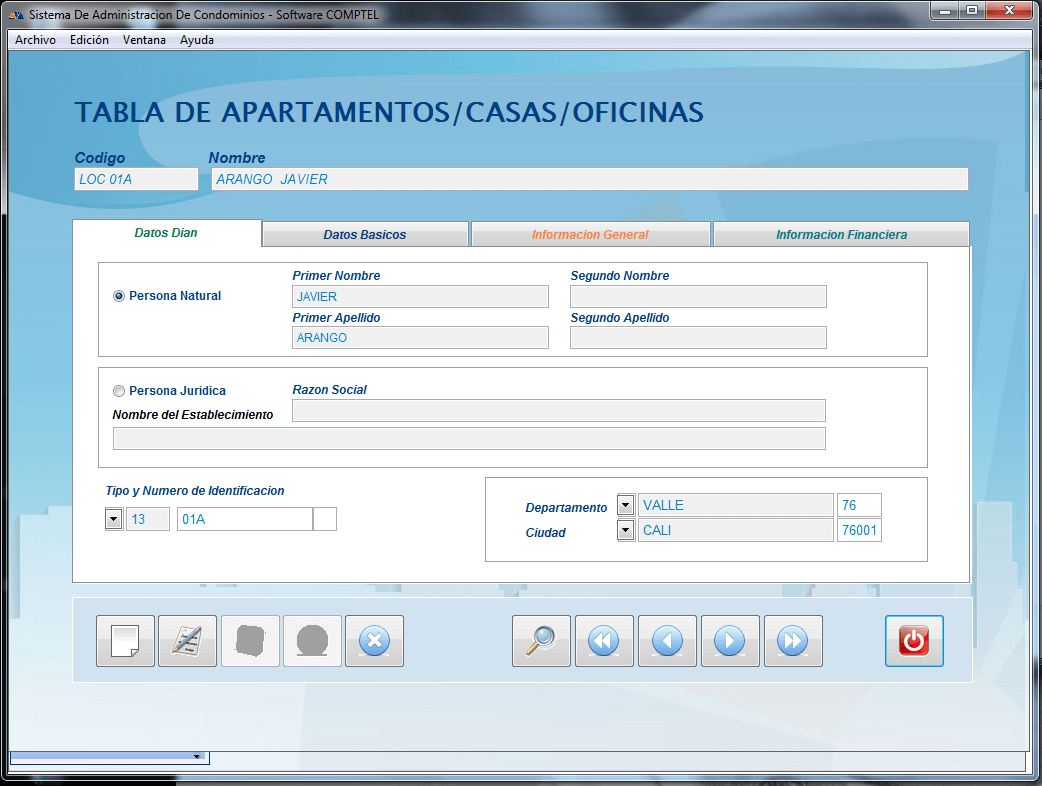The image size is (1042, 786).
Task: Switch to the Datos Dian tab
Action: coord(166,233)
